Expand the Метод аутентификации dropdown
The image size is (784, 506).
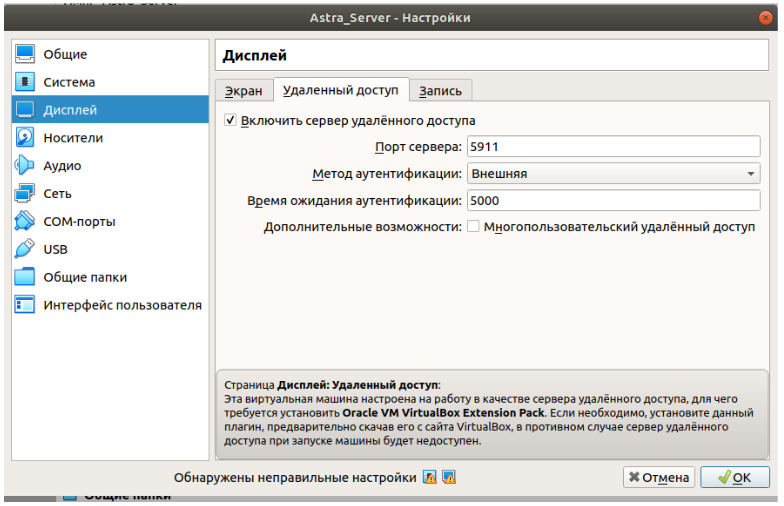pos(613,174)
